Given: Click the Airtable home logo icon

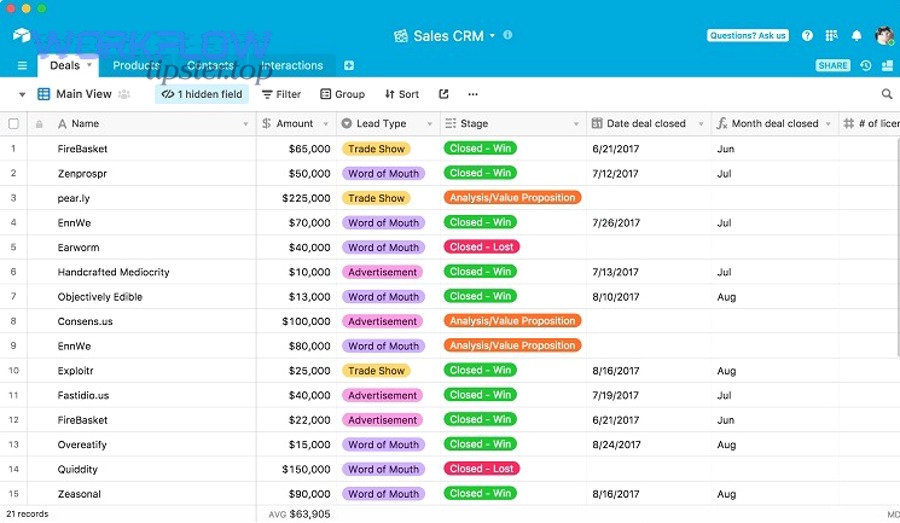Looking at the screenshot, I should (21, 35).
